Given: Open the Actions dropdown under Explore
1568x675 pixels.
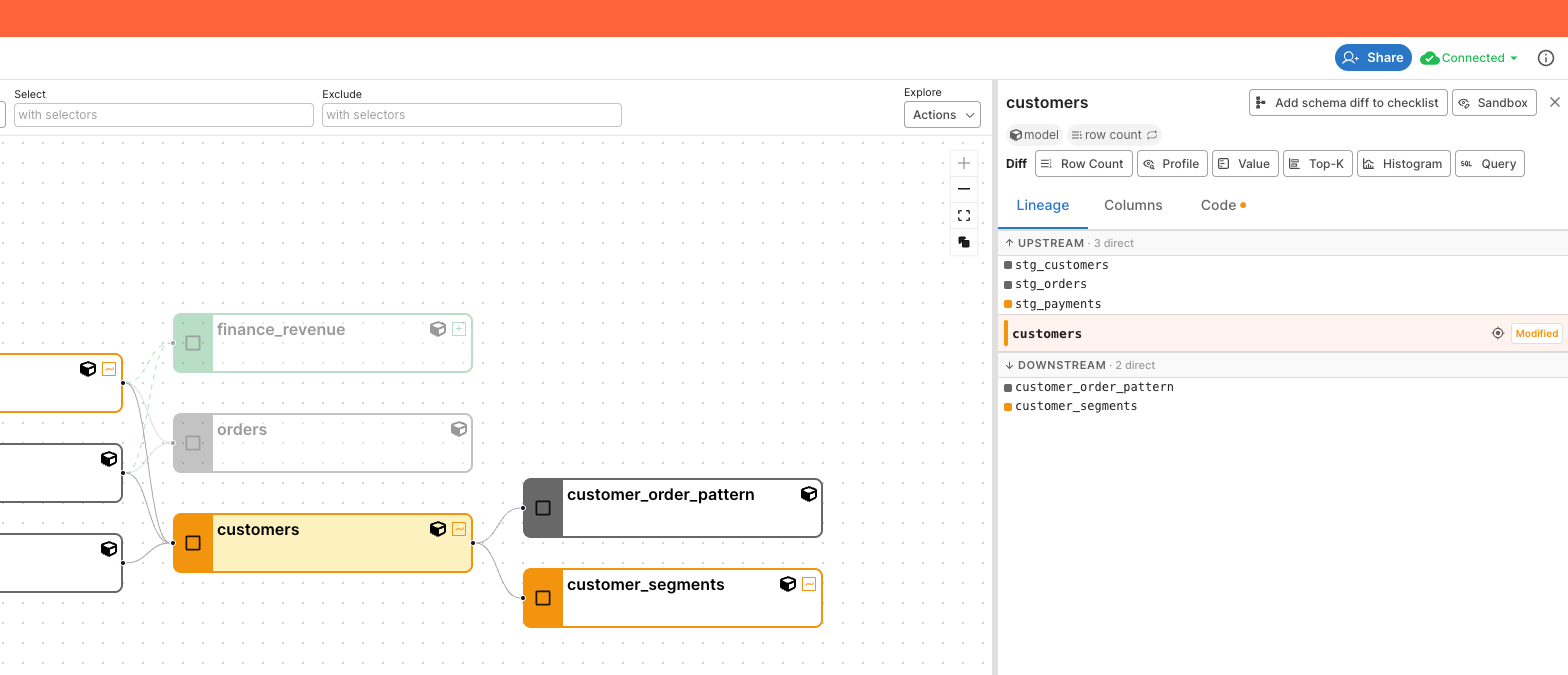Looking at the screenshot, I should [942, 115].
